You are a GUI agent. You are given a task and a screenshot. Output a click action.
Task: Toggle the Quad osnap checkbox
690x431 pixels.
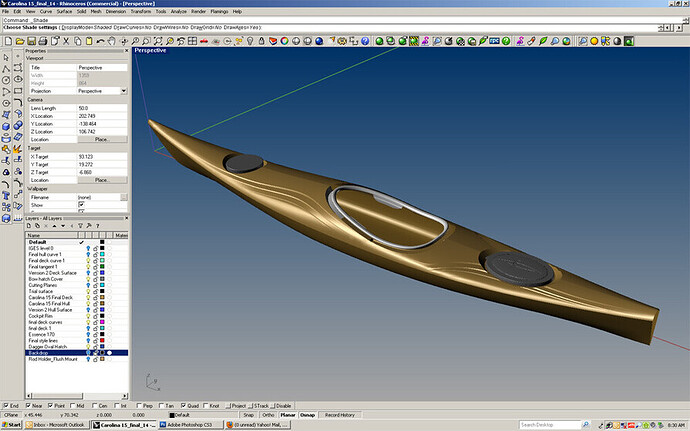tap(183, 405)
